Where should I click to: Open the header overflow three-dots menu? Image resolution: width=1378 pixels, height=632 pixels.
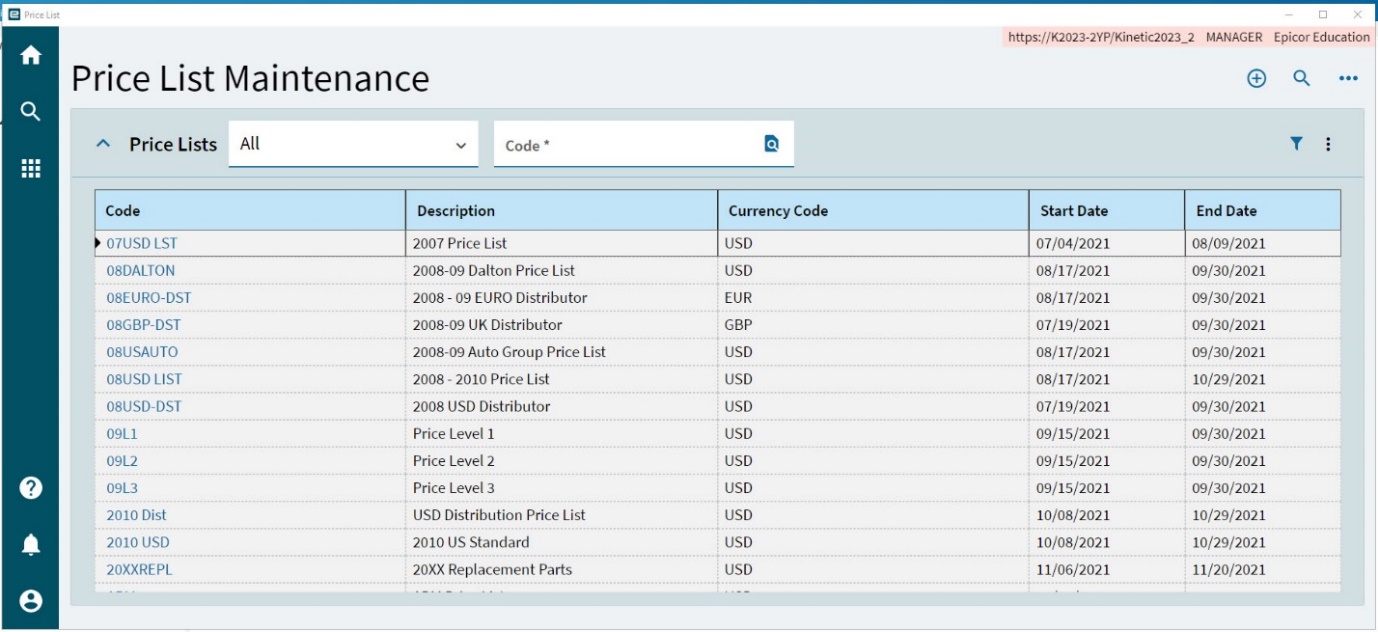click(x=1348, y=79)
